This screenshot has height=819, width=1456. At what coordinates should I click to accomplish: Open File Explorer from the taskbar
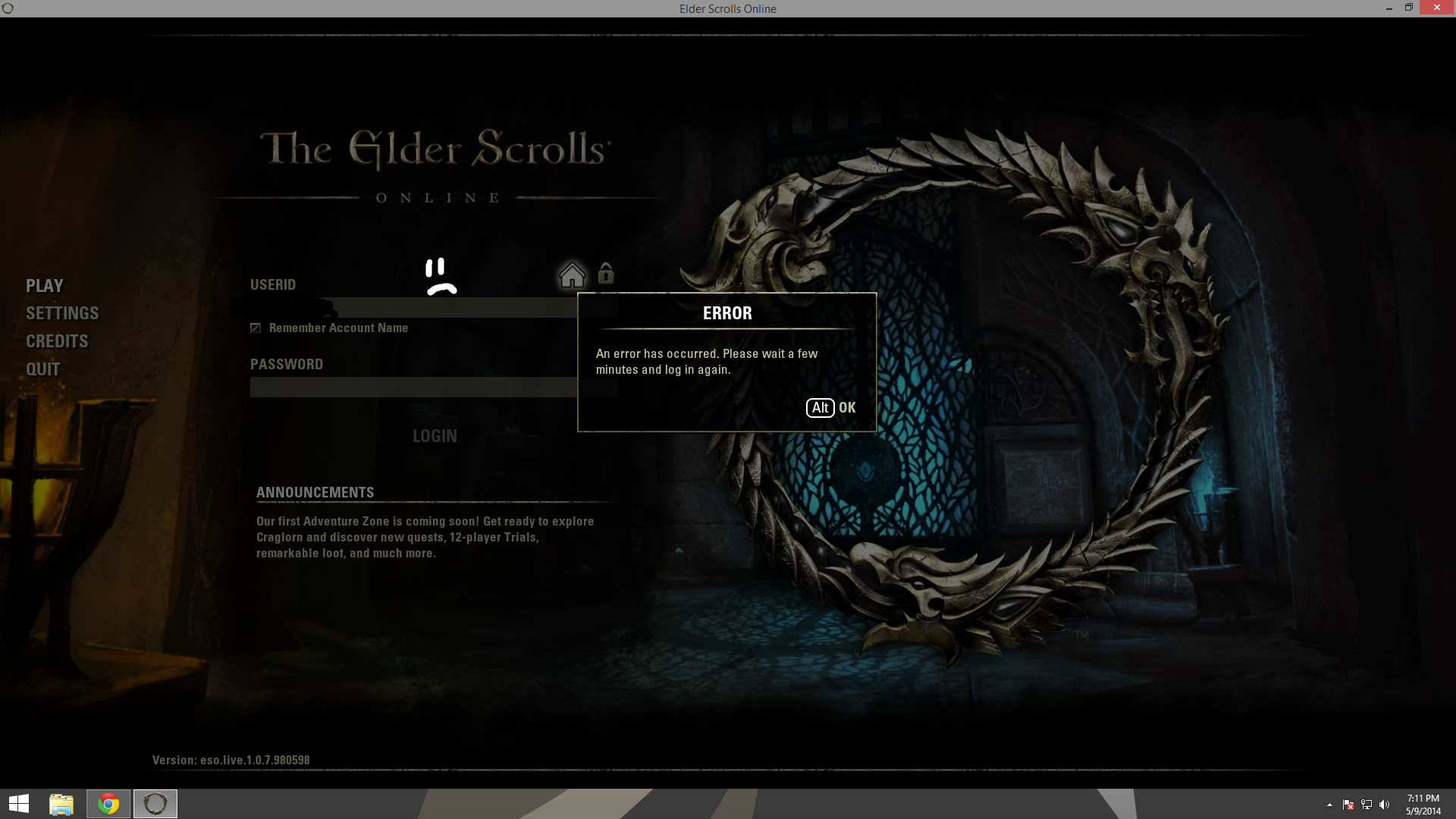[61, 804]
